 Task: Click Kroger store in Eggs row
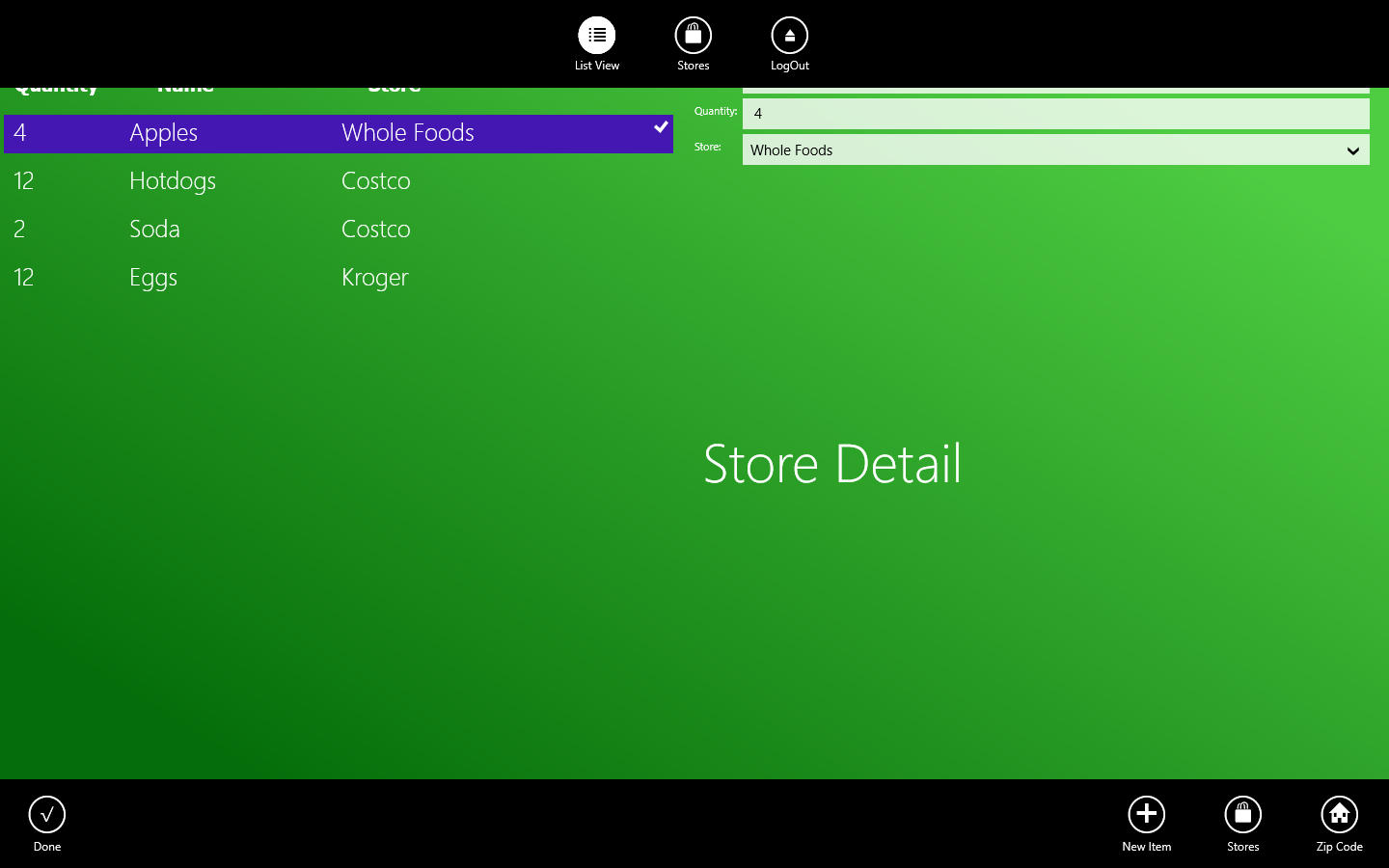point(375,278)
